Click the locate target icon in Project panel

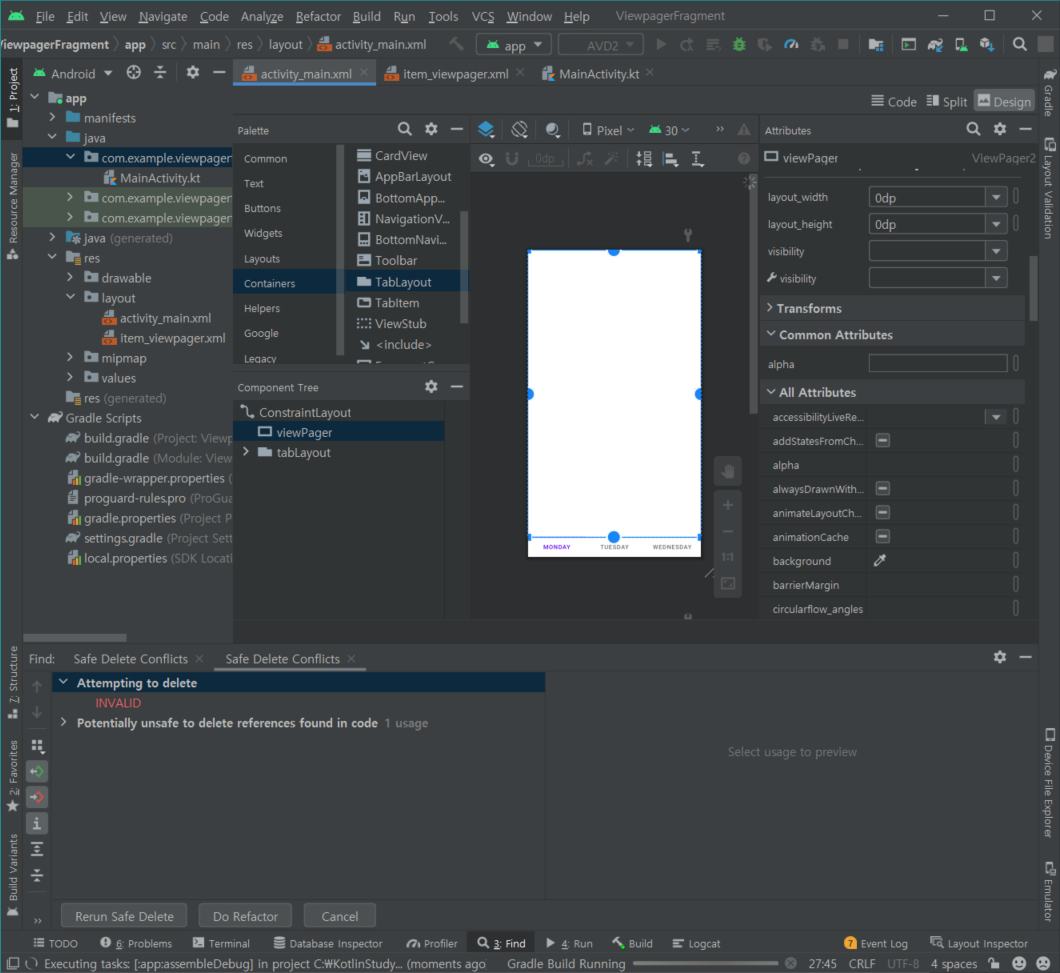point(134,73)
